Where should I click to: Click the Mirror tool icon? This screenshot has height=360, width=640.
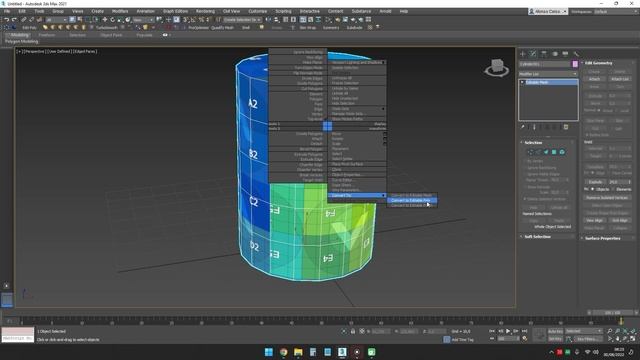click(x=268, y=20)
